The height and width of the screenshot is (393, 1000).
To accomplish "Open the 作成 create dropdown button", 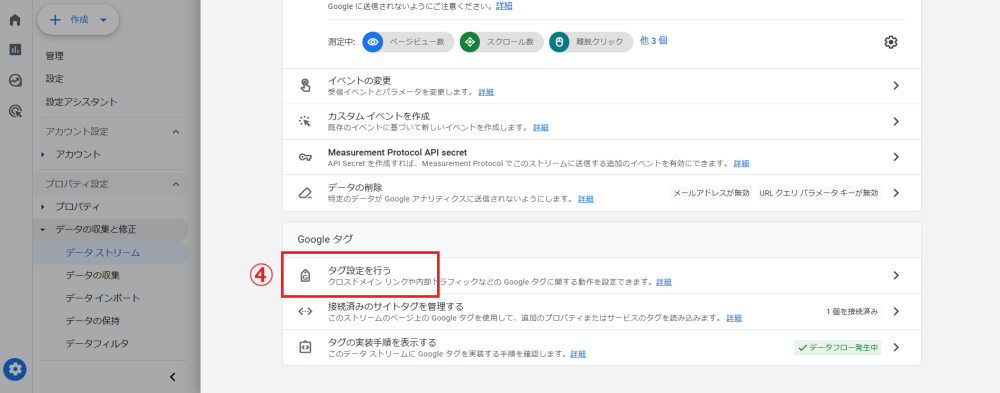I will point(78,20).
